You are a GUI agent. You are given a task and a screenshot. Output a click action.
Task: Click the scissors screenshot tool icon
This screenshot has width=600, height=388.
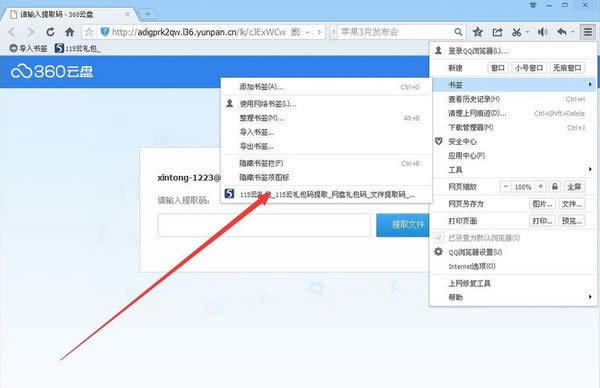(517, 32)
